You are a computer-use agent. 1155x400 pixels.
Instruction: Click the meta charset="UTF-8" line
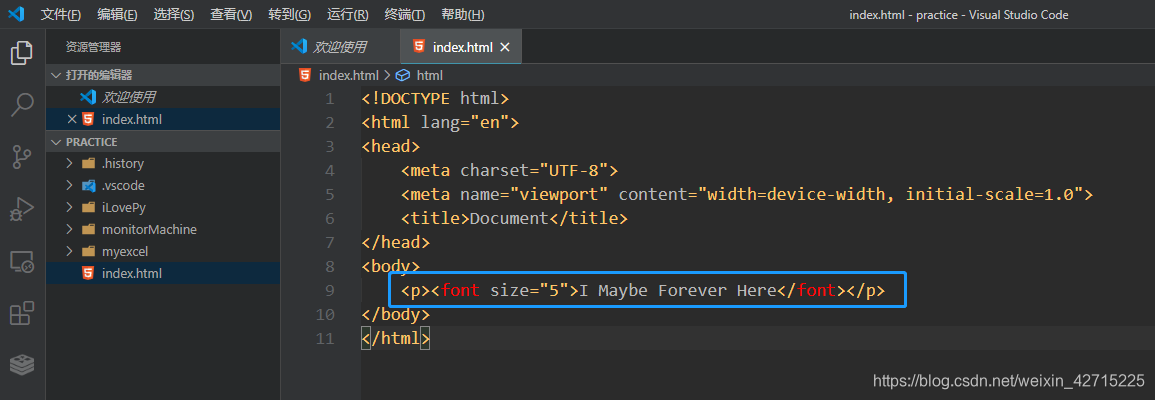[510, 171]
